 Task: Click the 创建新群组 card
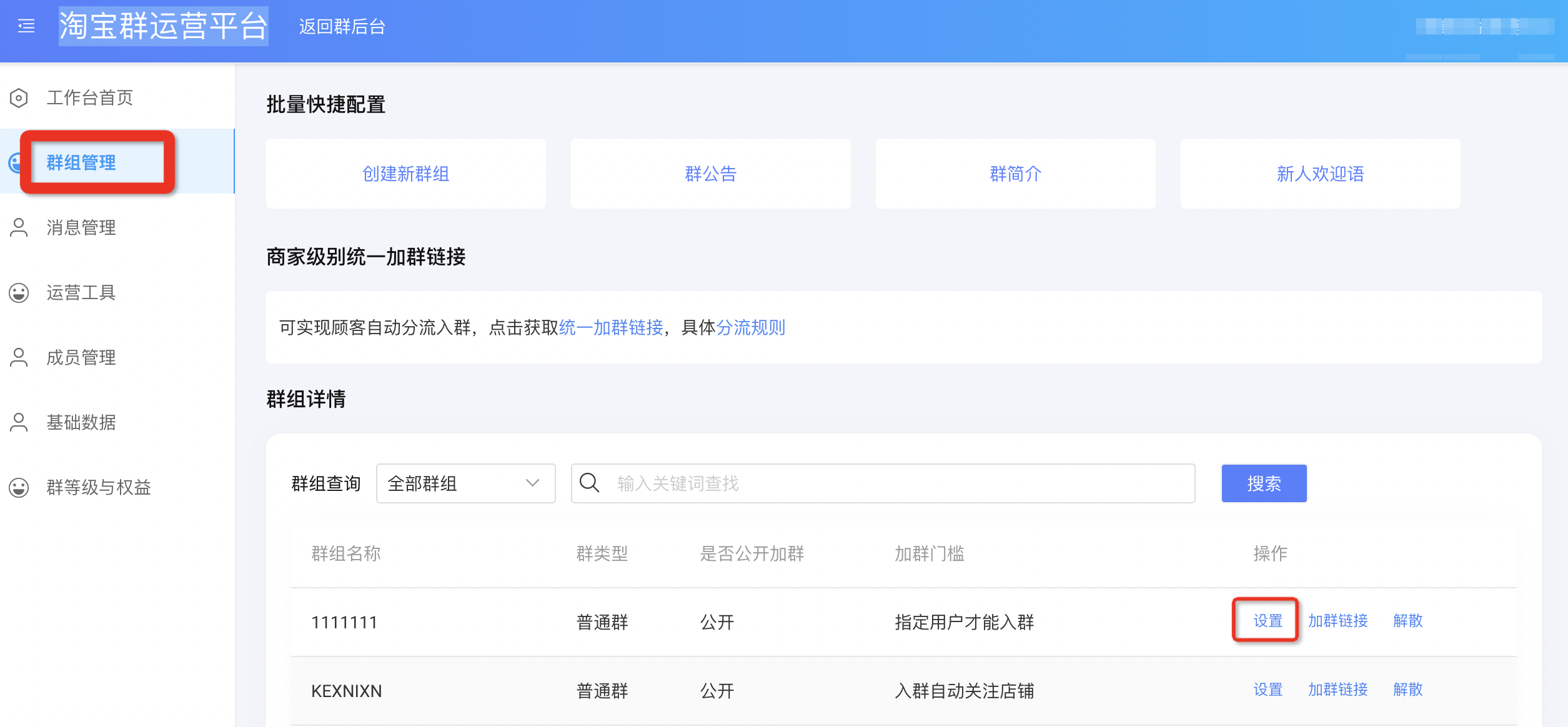pos(406,174)
